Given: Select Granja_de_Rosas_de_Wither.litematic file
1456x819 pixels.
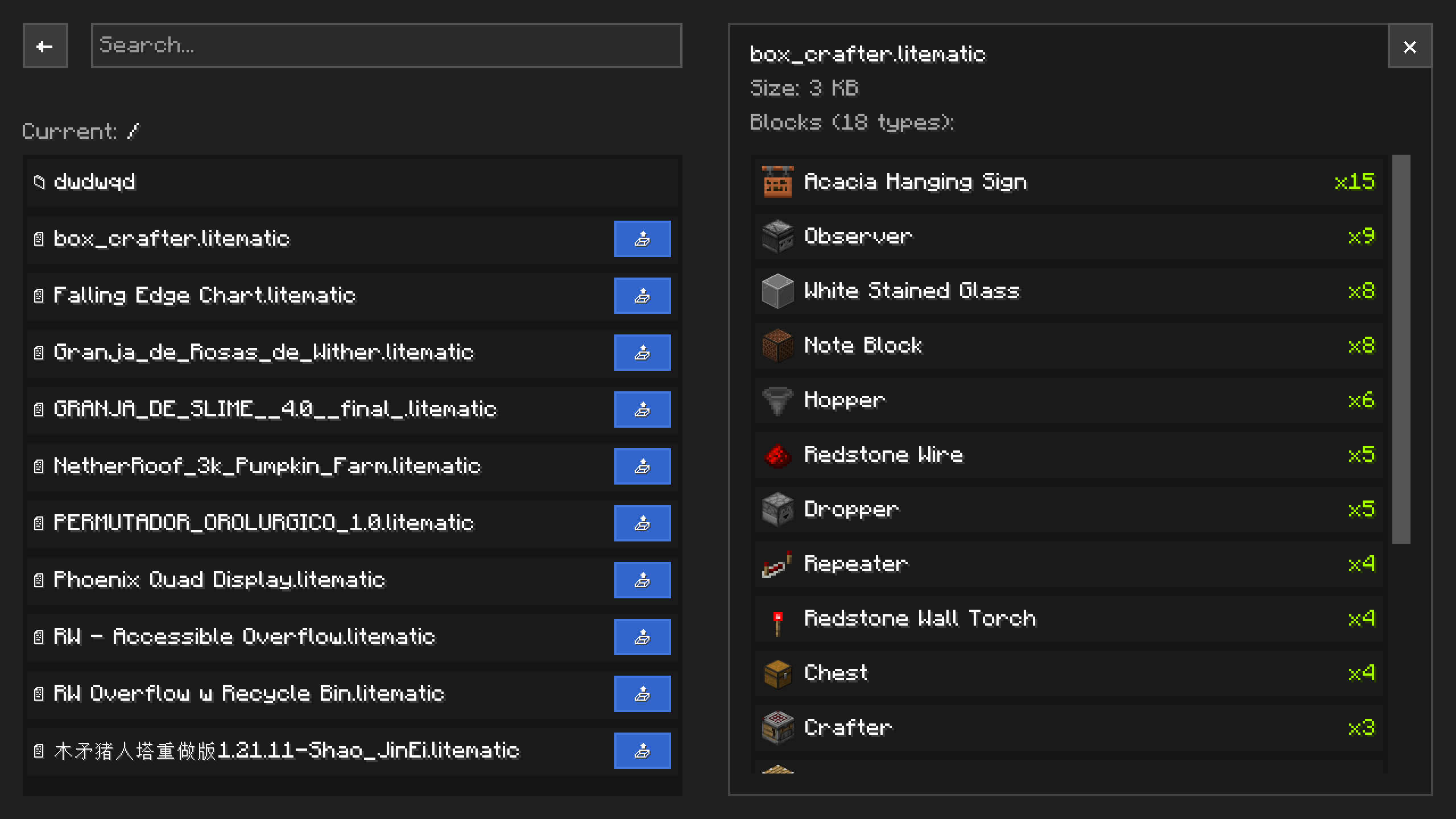Looking at the screenshot, I should pos(263,353).
